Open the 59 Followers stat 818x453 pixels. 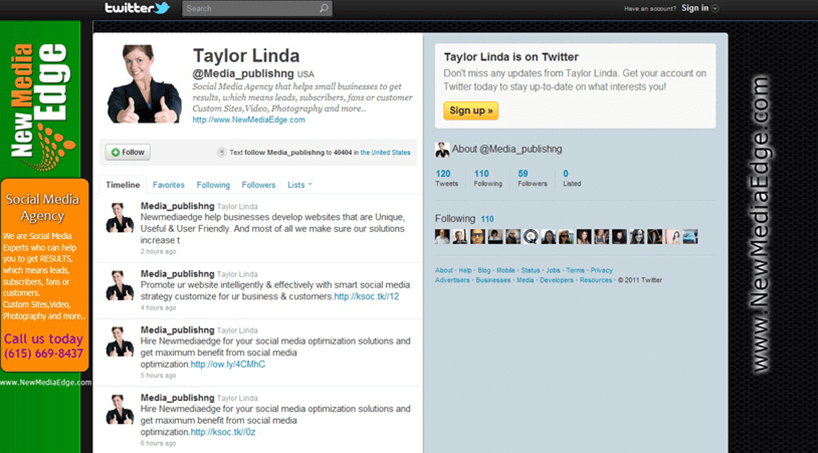pyautogui.click(x=532, y=178)
